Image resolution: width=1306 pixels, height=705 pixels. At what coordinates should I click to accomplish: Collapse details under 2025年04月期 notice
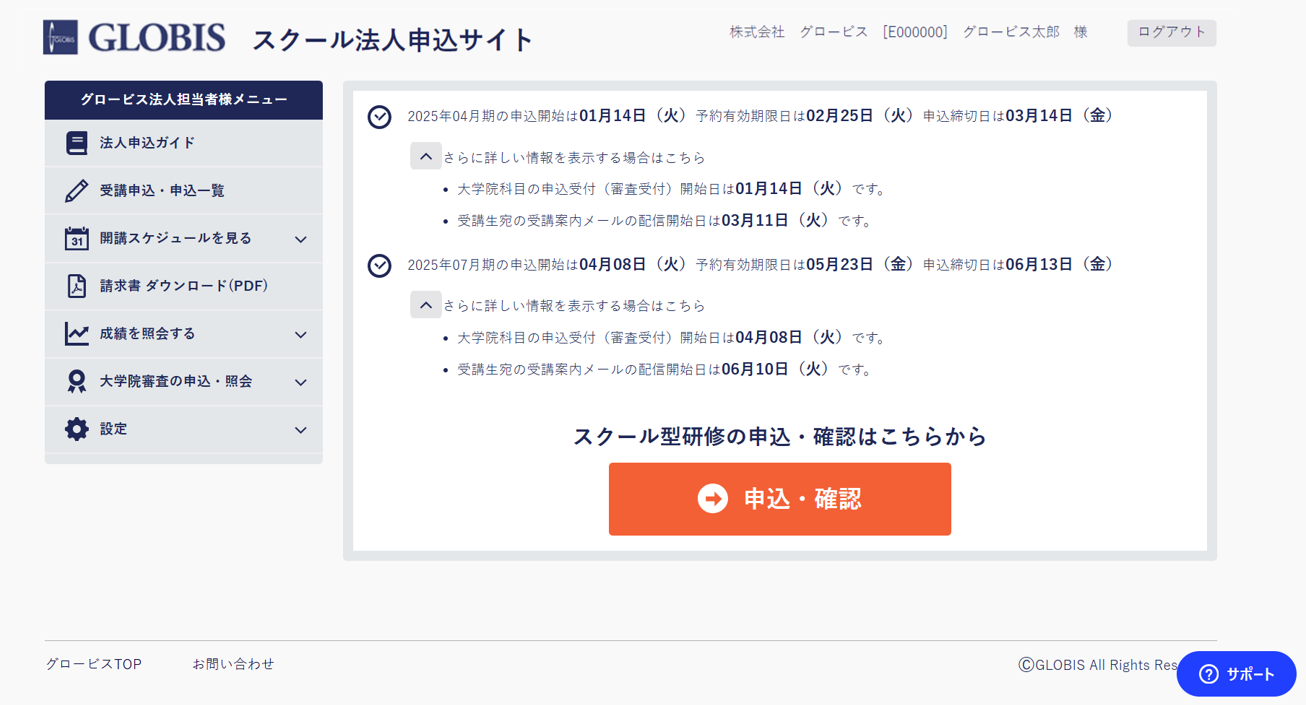click(426, 156)
